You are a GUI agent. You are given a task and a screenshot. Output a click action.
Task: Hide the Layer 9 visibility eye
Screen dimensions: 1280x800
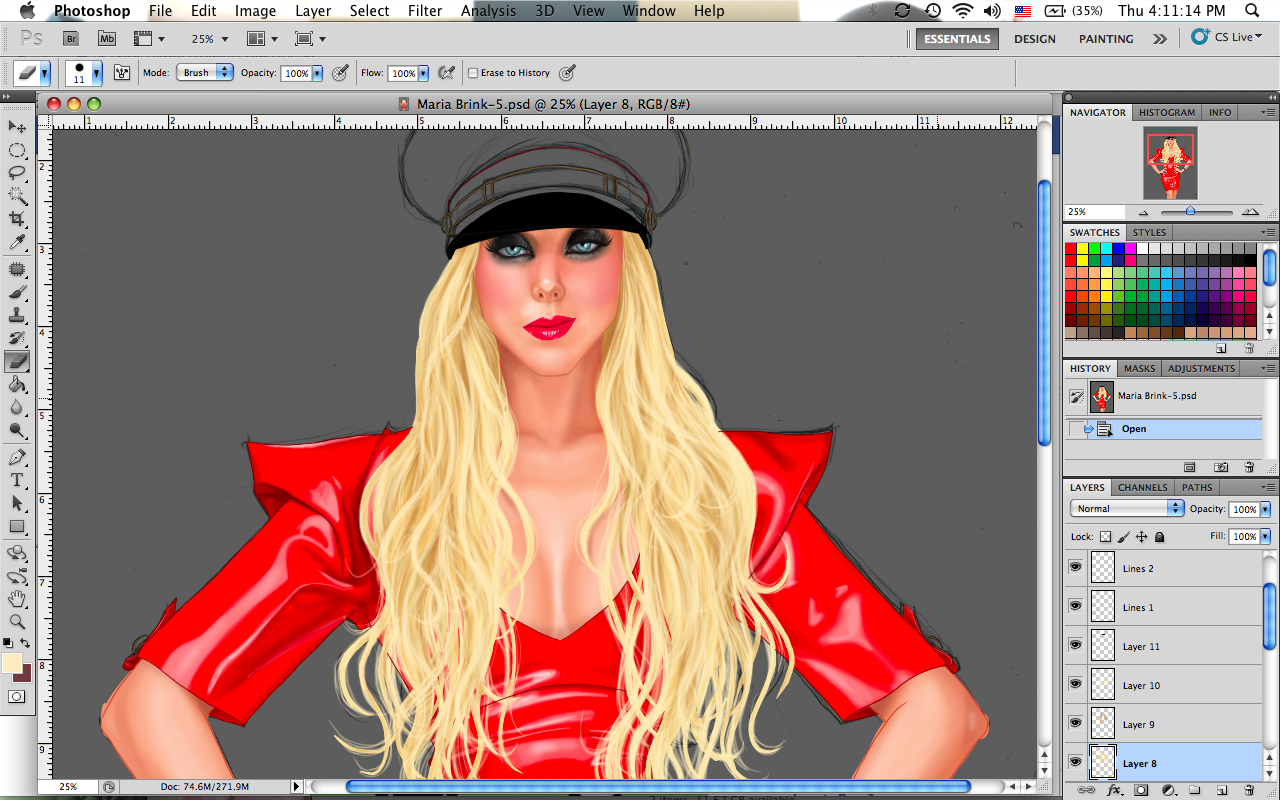point(1075,724)
